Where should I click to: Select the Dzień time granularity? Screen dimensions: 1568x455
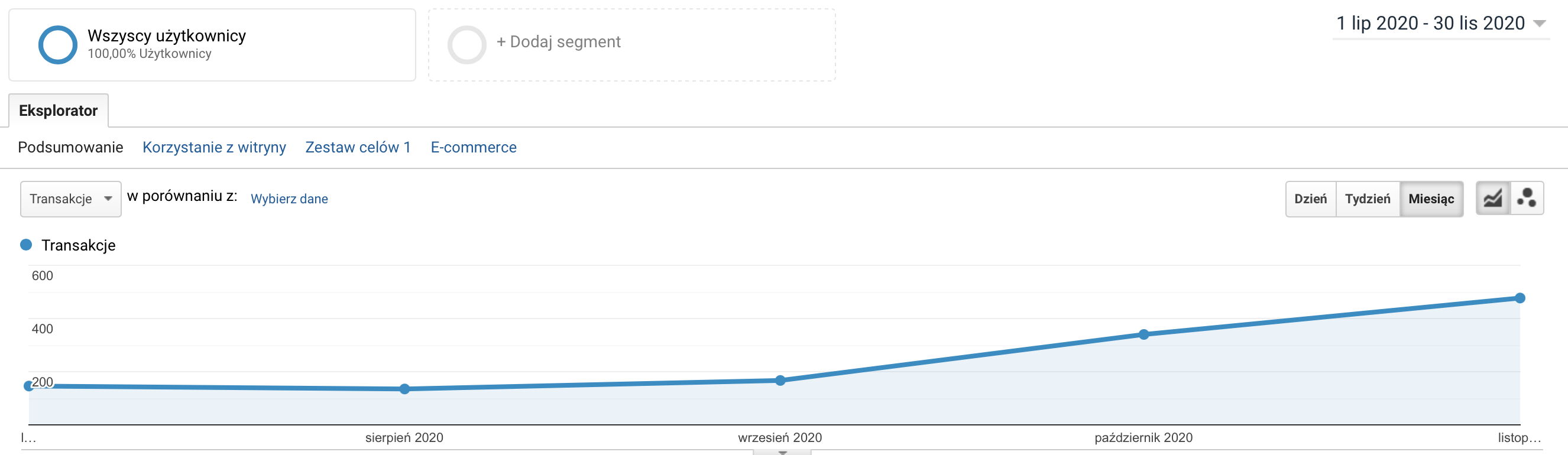pyautogui.click(x=1311, y=199)
